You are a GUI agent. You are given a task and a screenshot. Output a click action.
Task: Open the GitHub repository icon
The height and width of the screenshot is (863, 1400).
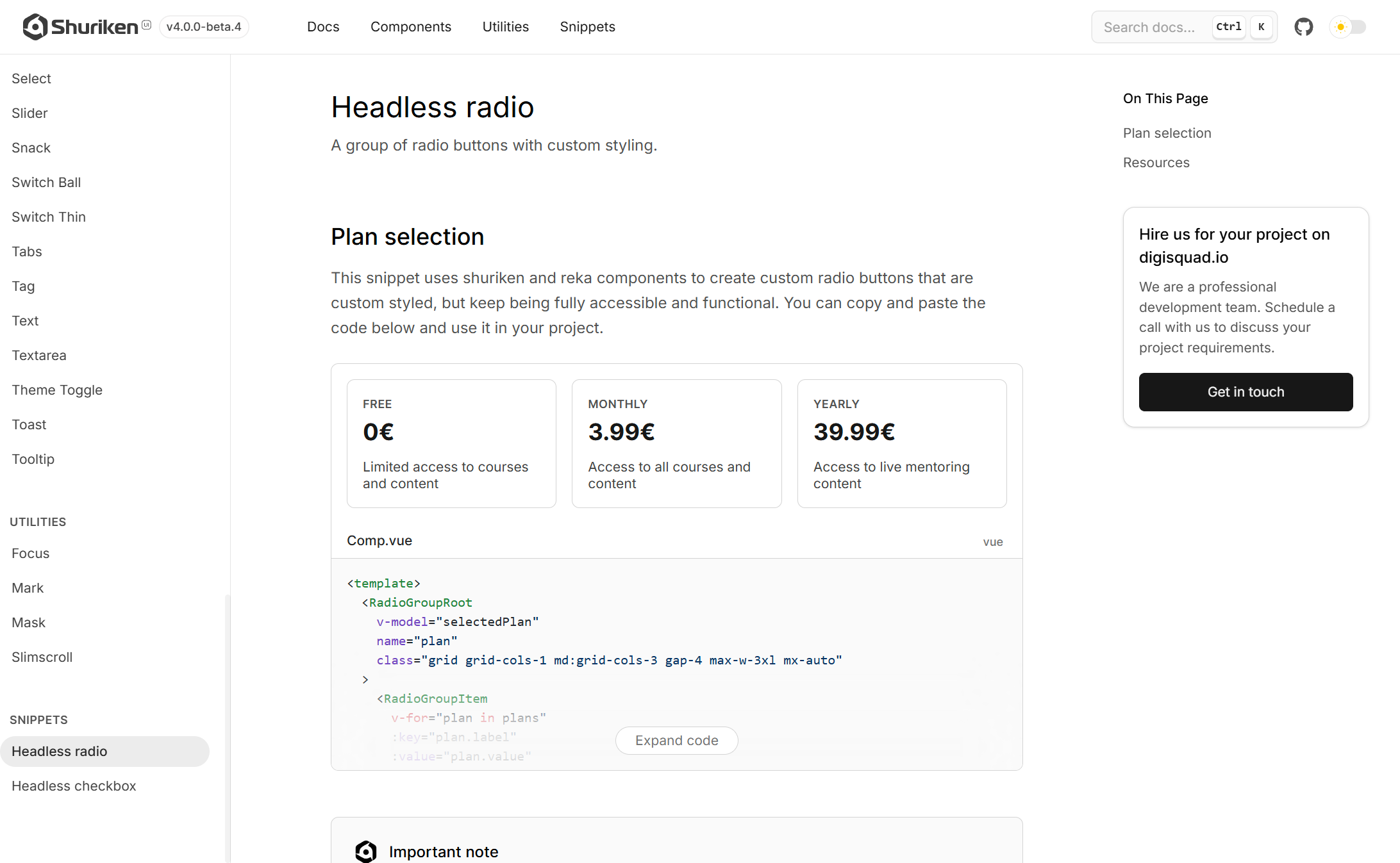click(1303, 27)
